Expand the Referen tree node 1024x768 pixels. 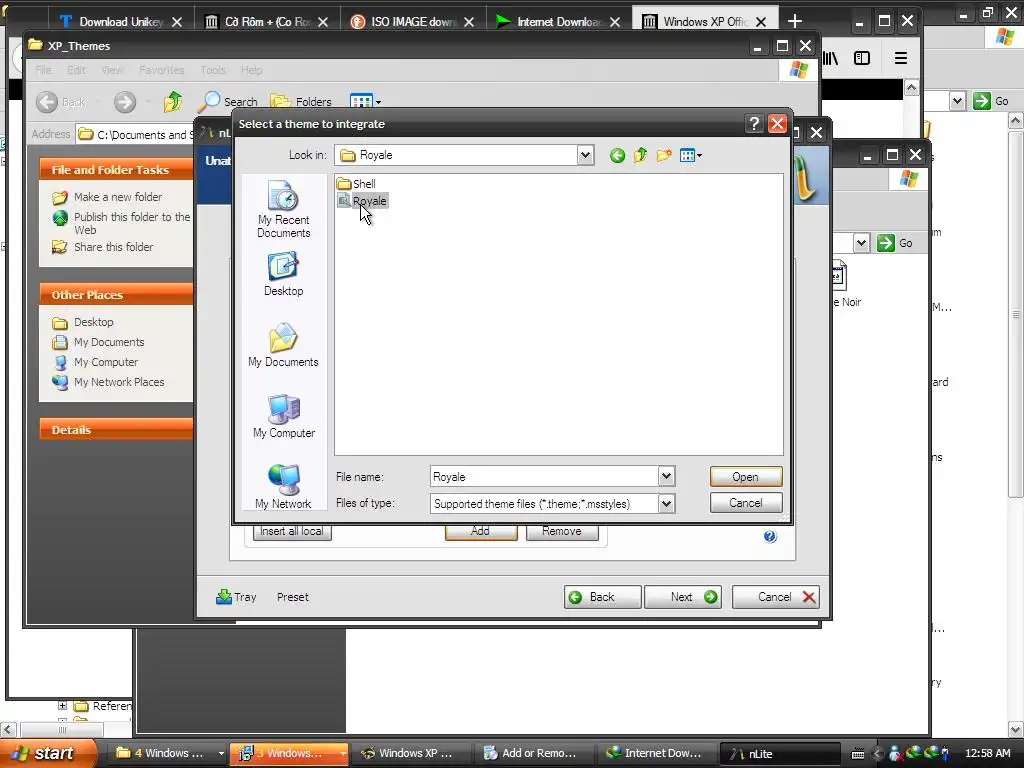click(62, 706)
